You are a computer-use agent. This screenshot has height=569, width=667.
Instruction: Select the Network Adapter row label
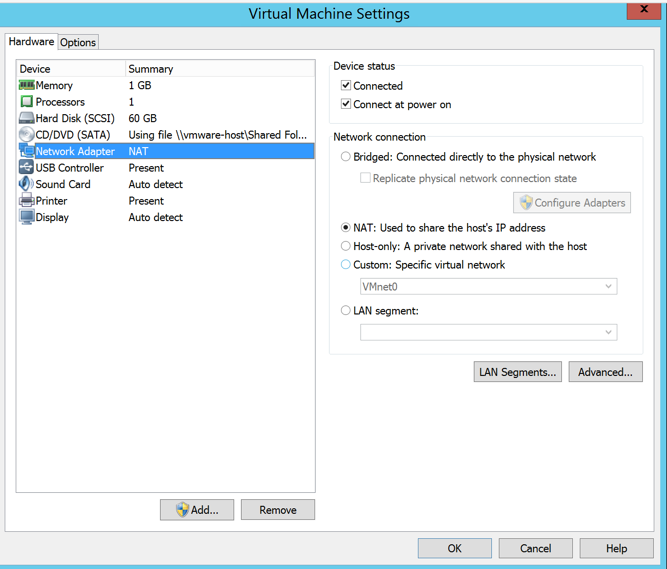(x=75, y=151)
